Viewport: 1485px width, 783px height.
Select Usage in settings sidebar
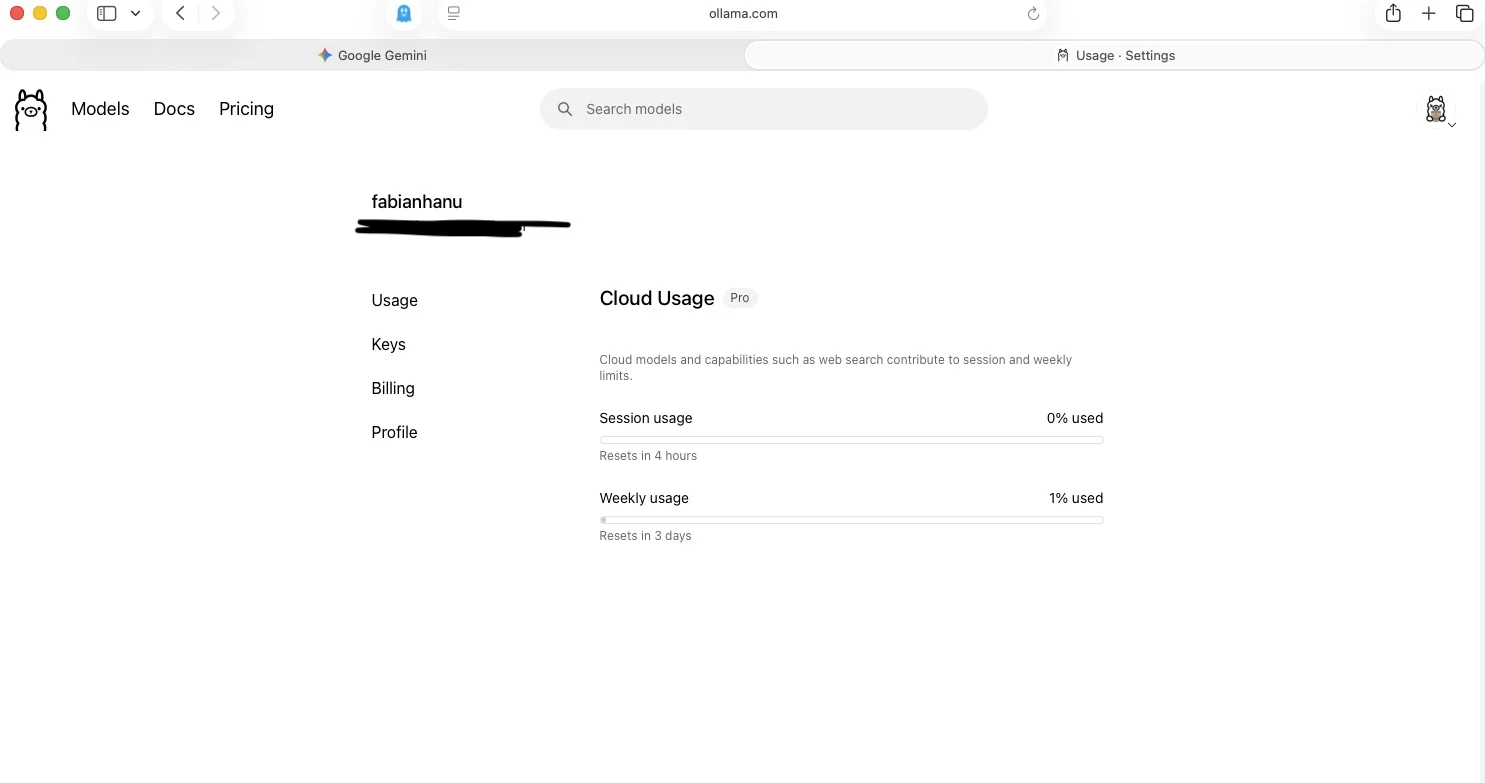click(x=394, y=300)
